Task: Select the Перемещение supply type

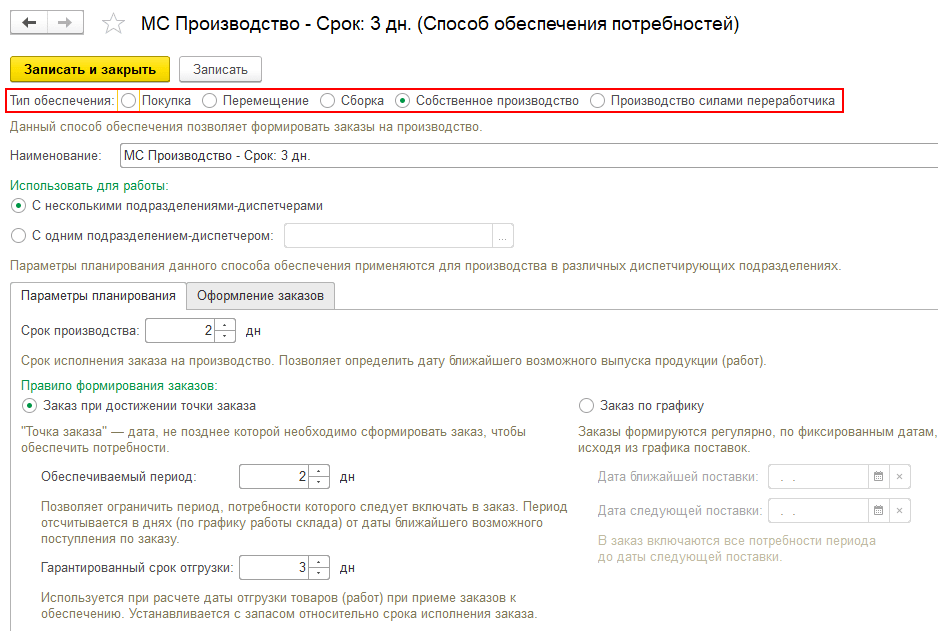Action: (x=210, y=101)
